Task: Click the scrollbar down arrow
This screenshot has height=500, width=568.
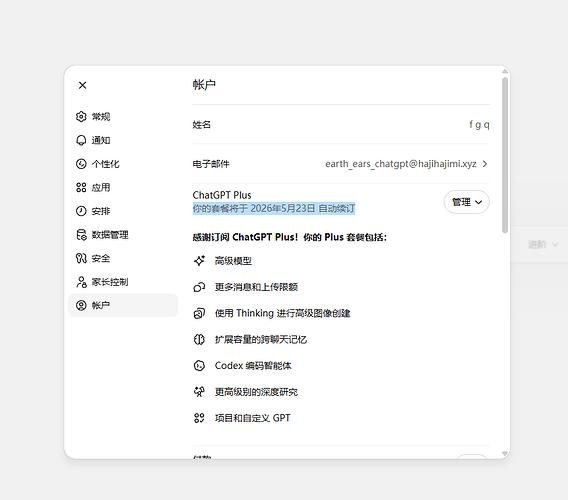Action: pos(505,454)
